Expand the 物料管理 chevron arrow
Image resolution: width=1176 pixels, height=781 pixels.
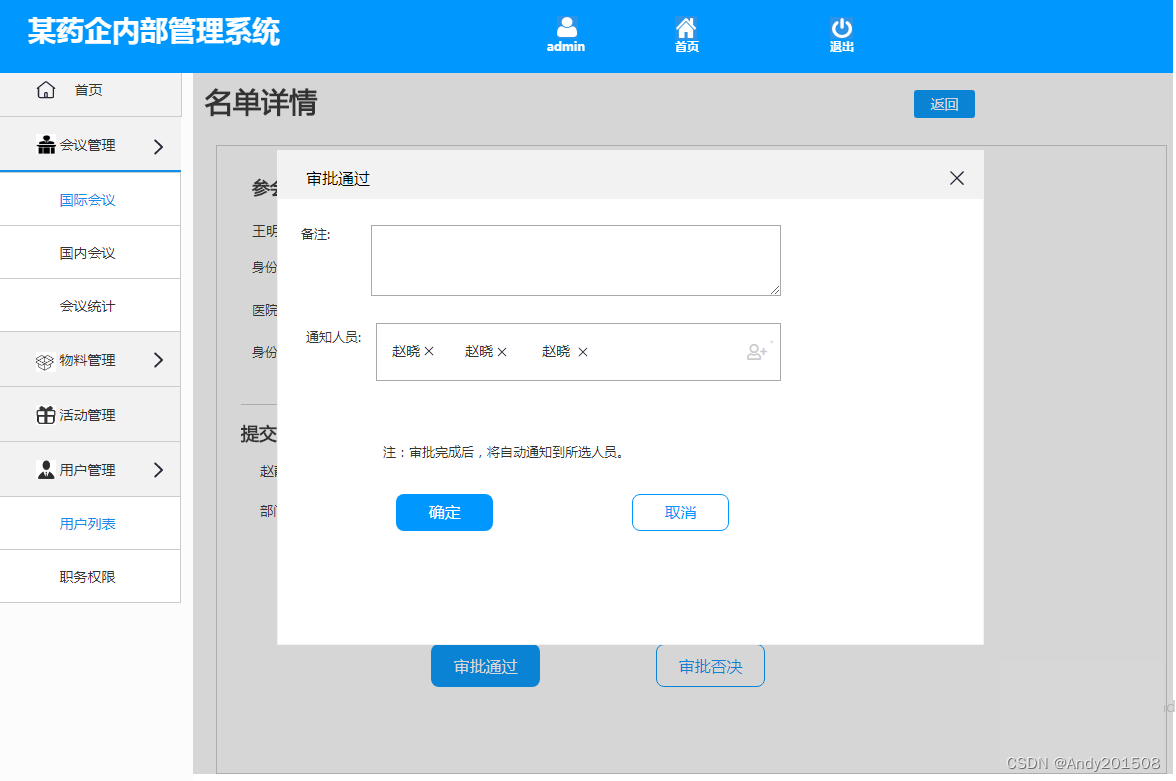(157, 360)
